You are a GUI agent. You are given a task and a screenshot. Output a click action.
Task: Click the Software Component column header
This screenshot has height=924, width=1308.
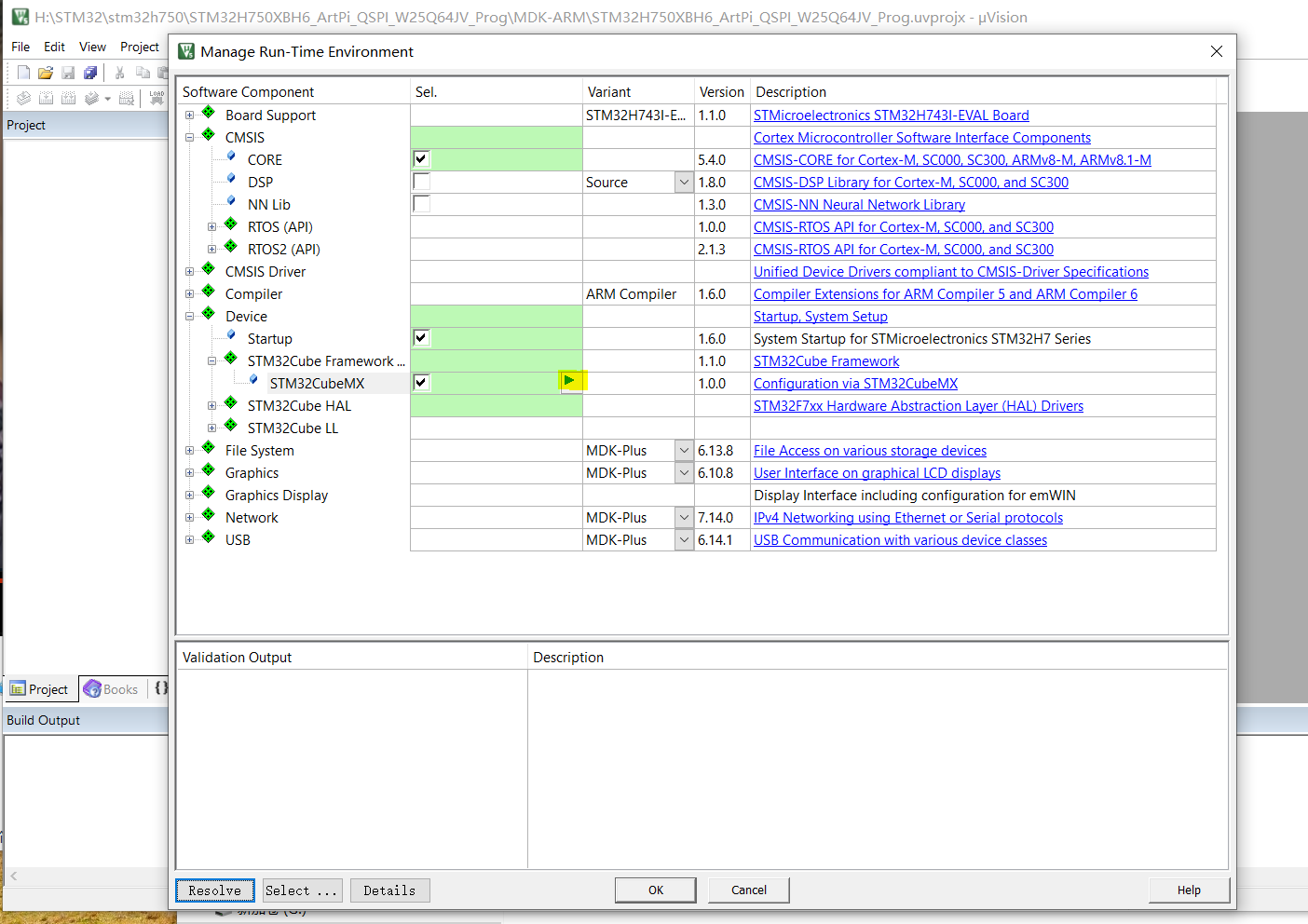[x=293, y=91]
